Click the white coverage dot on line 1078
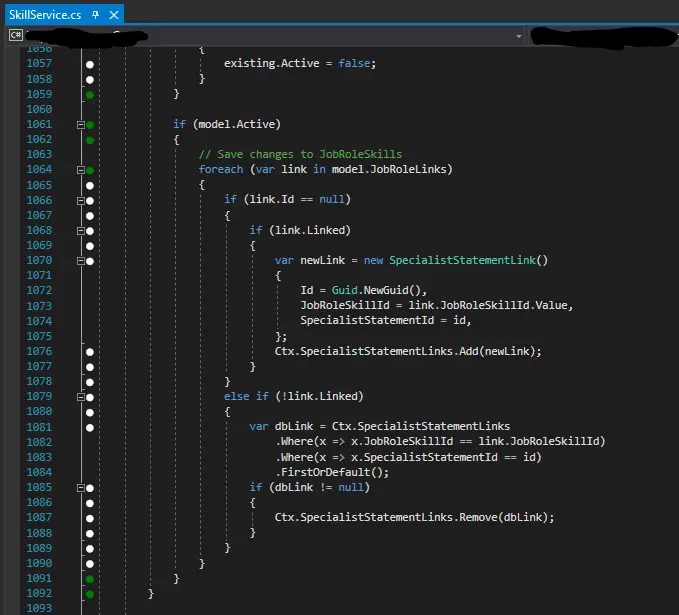 pos(90,382)
